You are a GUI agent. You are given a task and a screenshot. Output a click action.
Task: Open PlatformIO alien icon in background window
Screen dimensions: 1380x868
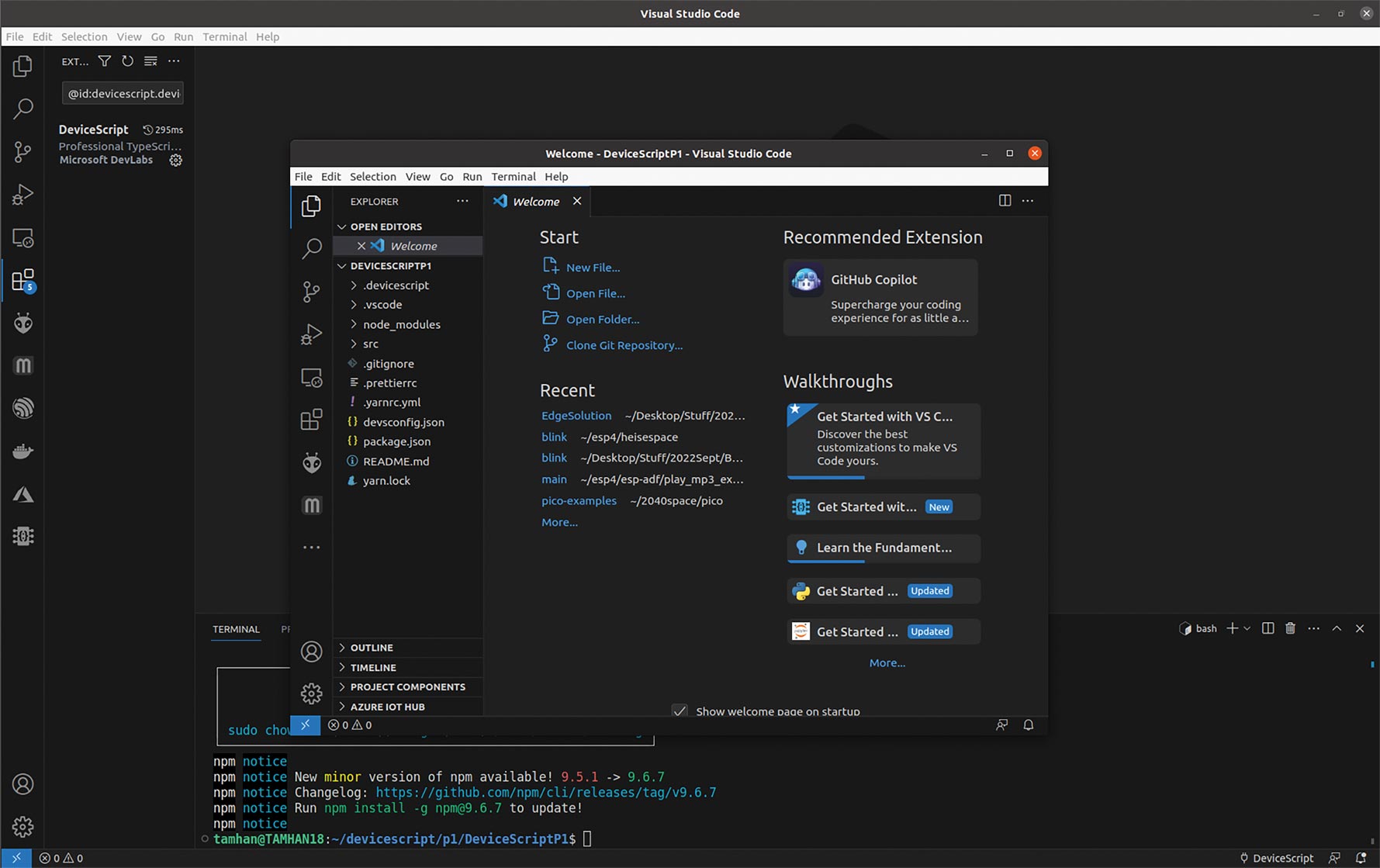22,323
